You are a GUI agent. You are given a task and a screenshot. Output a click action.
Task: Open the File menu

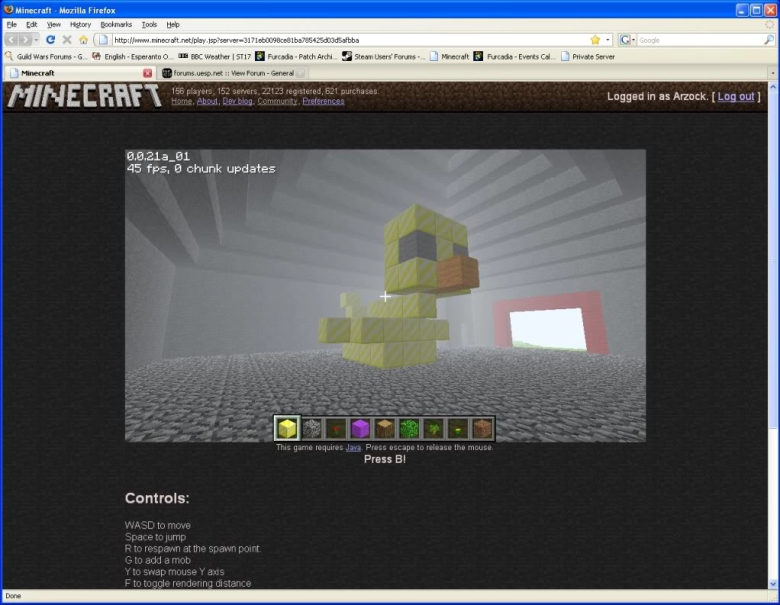[11, 24]
